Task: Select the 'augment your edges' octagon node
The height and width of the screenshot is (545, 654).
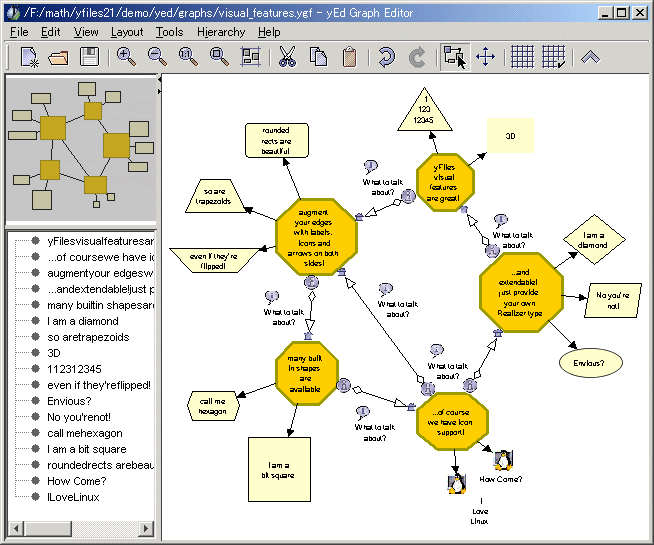Action: [316, 237]
